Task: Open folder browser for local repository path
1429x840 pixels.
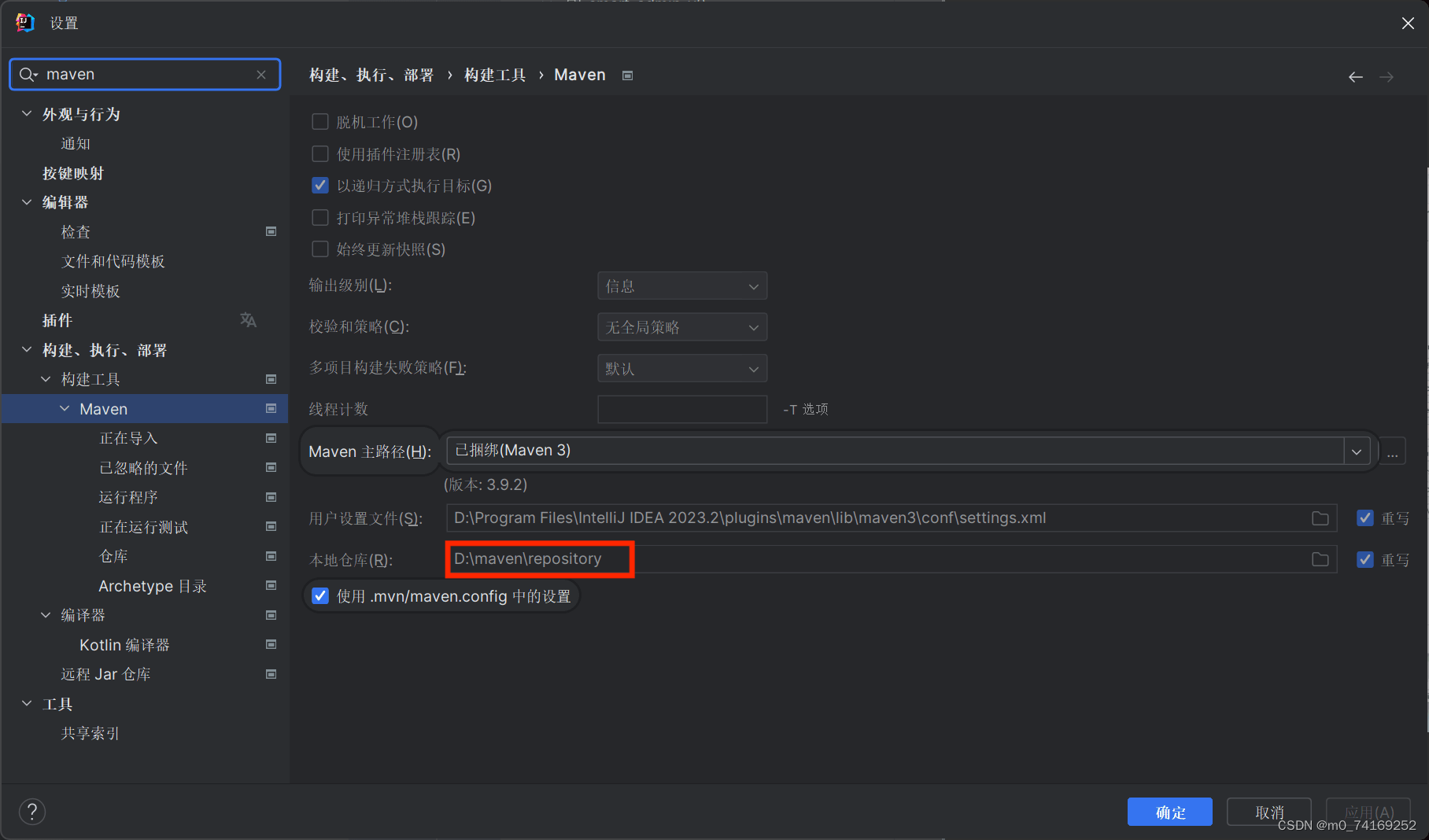Action: tap(1320, 559)
